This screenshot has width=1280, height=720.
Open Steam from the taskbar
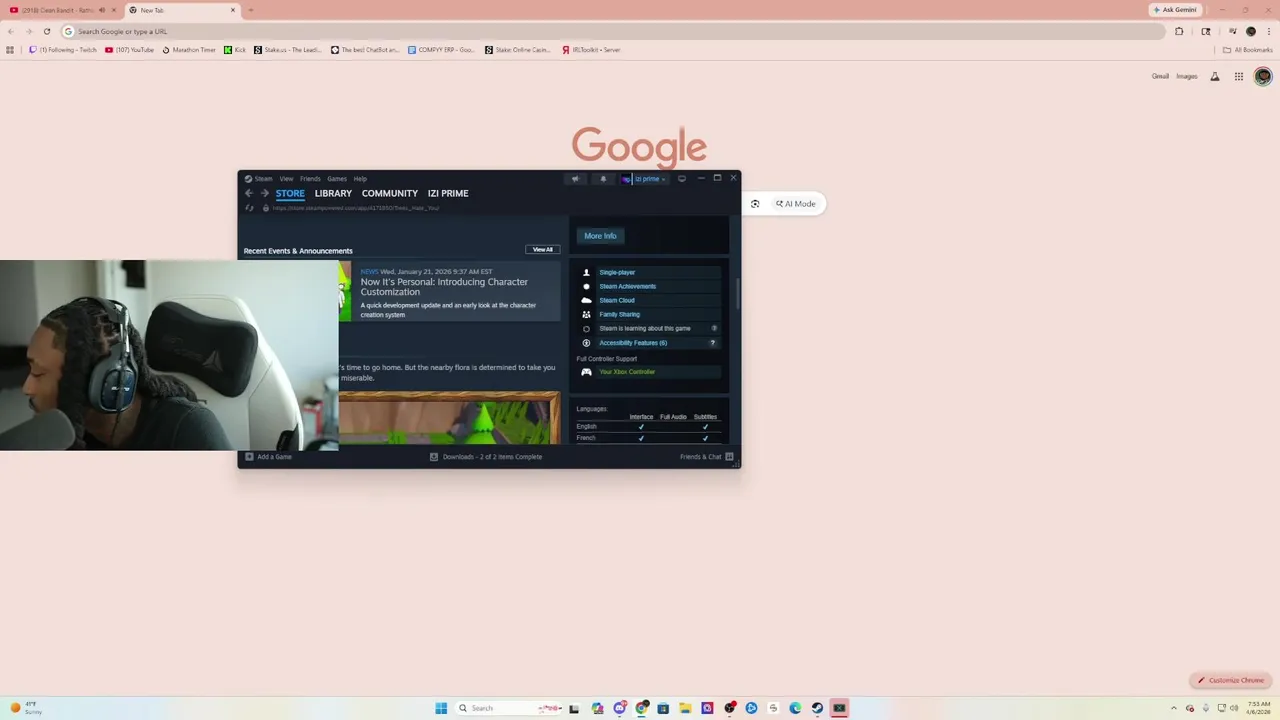[817, 708]
